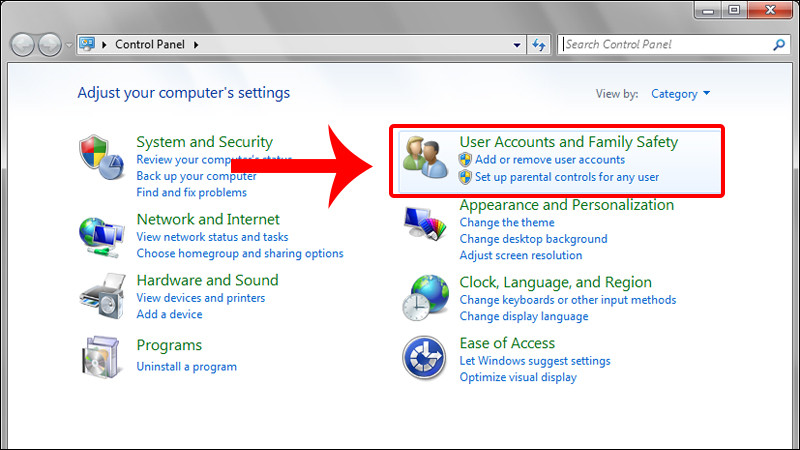Click the search magnifier icon
This screenshot has width=800, height=450.
779,45
